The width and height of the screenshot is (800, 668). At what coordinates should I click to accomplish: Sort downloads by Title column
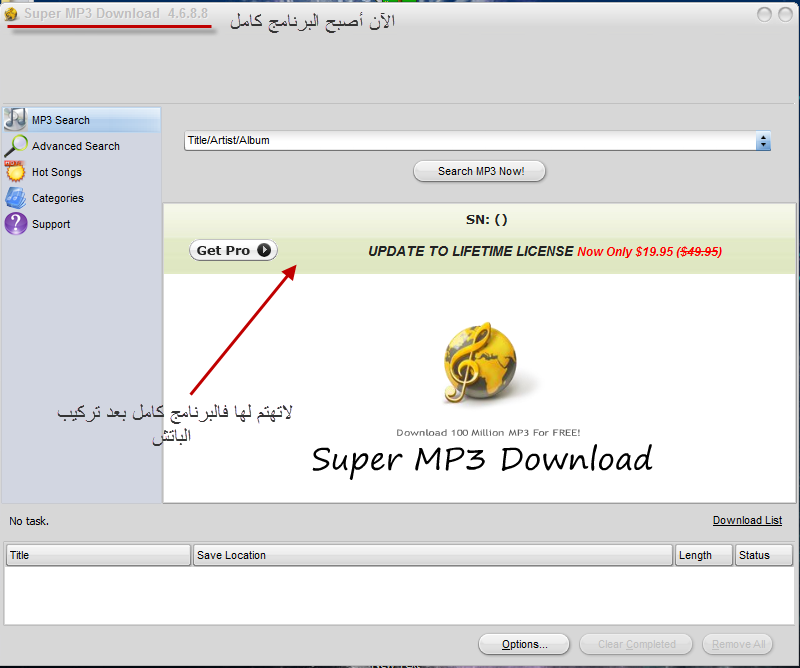point(98,555)
